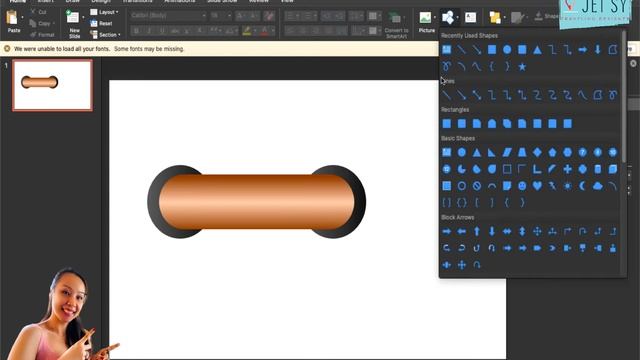This screenshot has width=640, height=360.
Task: Open the Shapes gallery button
Action: click(x=448, y=18)
